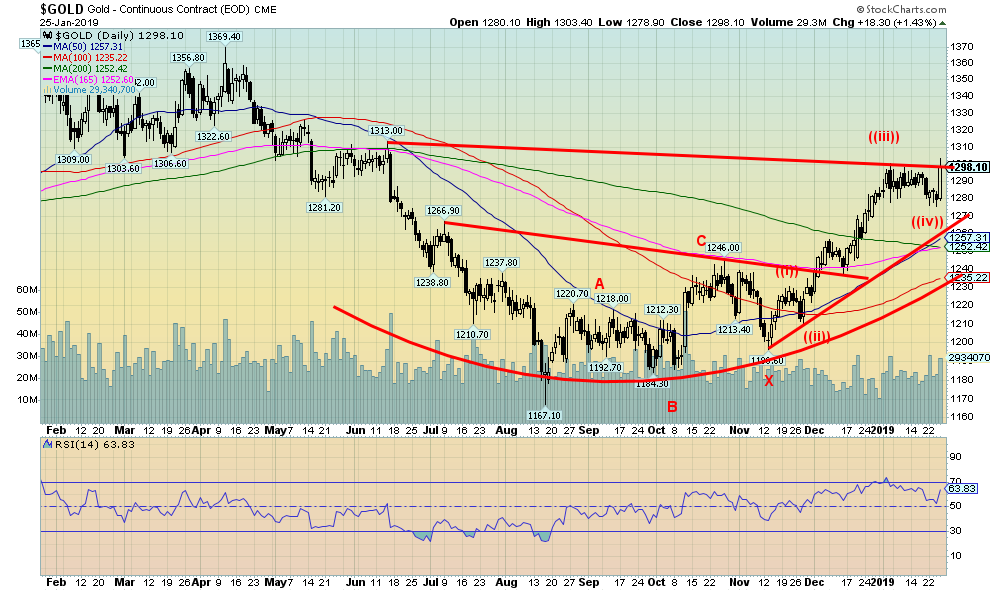
Task: Click the red X marker
Action: pos(768,380)
